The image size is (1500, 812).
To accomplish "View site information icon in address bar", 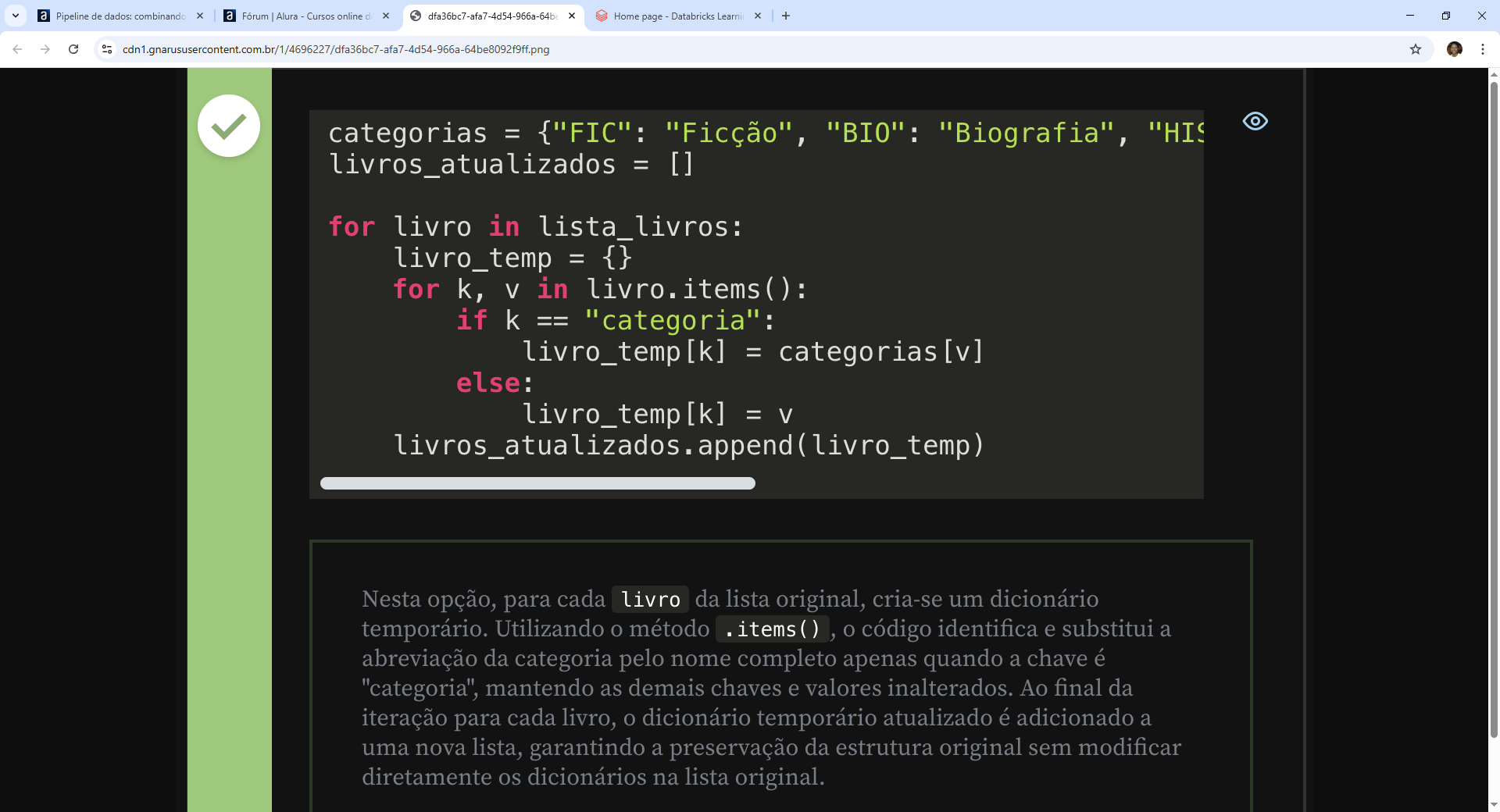I will tap(107, 49).
